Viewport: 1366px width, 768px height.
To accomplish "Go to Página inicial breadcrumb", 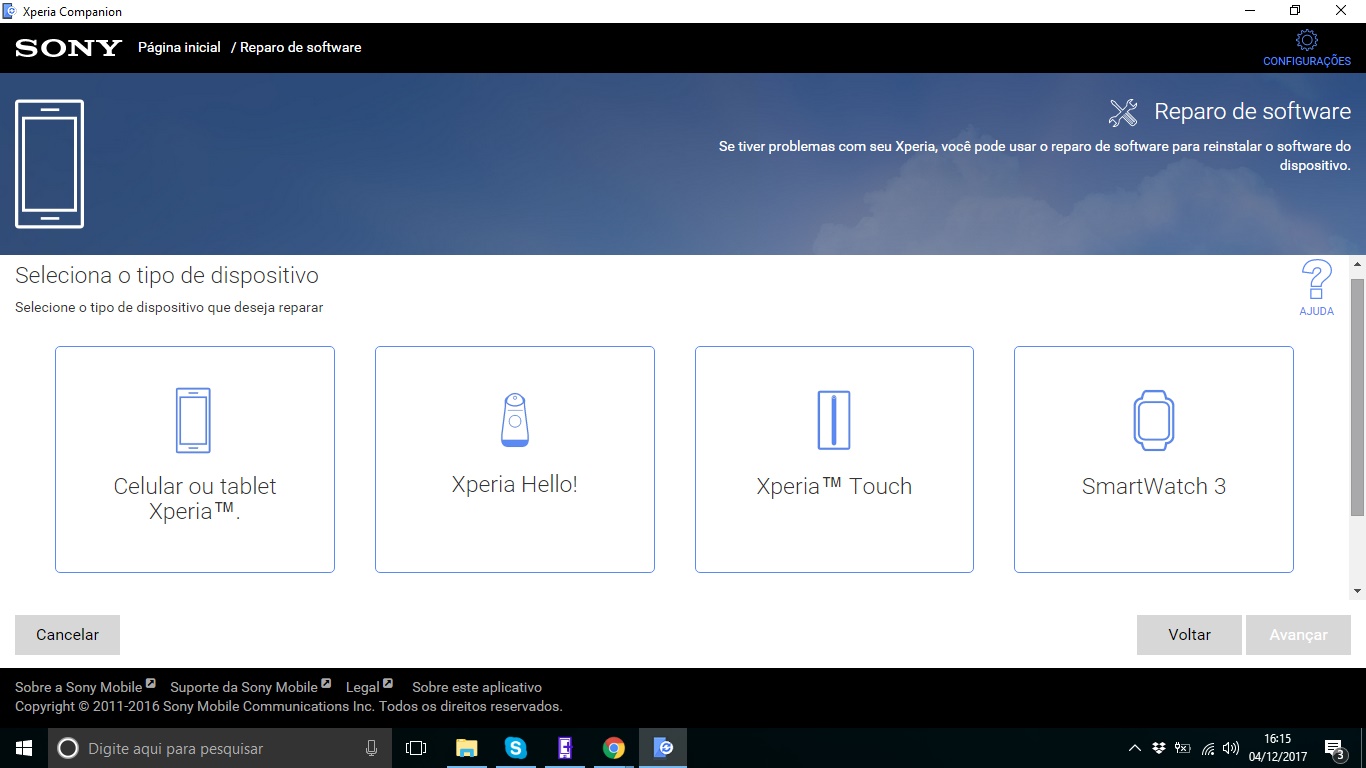I will (179, 47).
